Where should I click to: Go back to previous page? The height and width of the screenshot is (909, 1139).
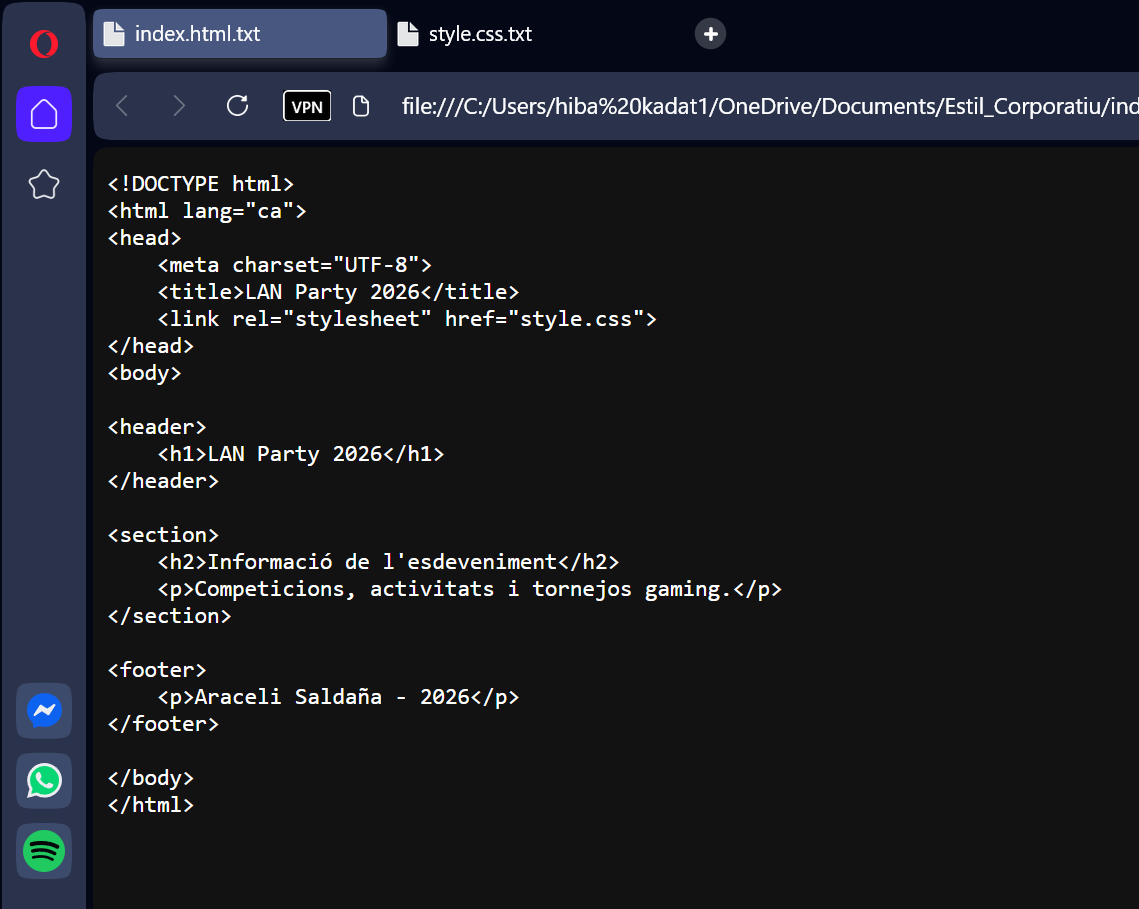coord(122,106)
